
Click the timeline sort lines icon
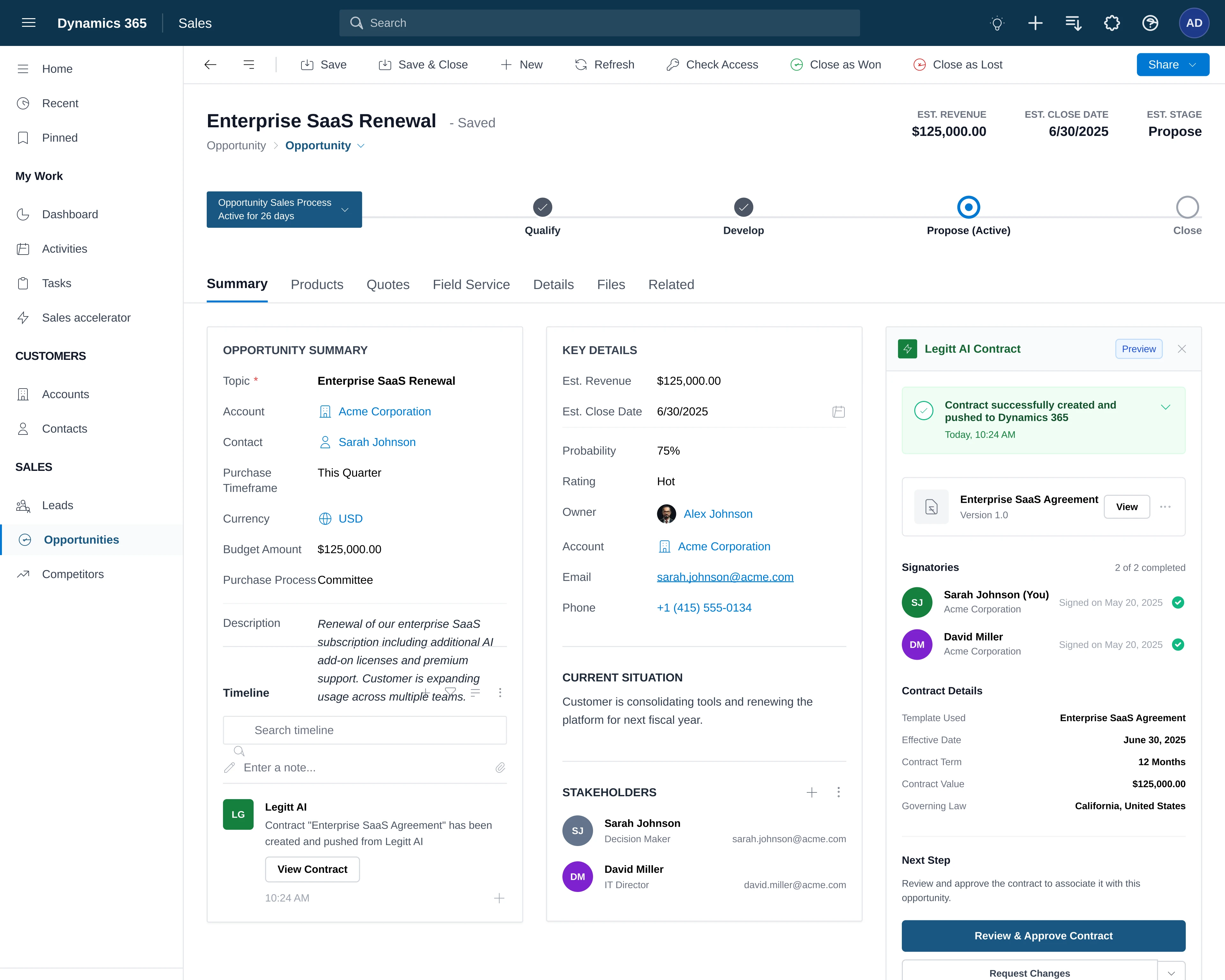pos(476,692)
